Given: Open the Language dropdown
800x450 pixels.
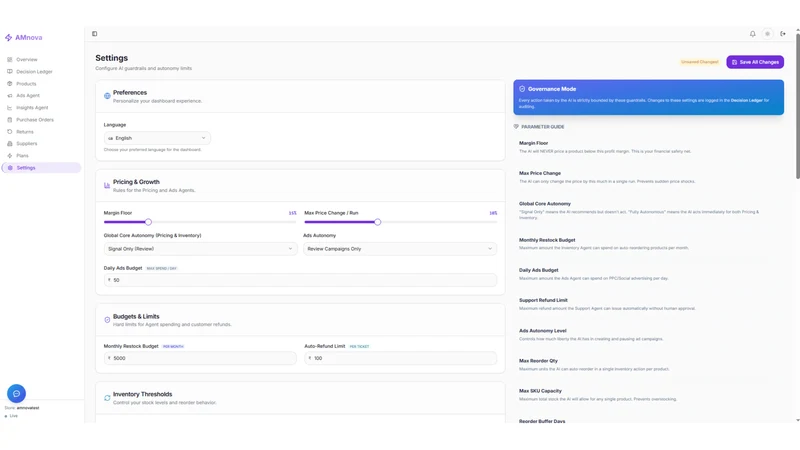Looking at the screenshot, I should click(157, 138).
